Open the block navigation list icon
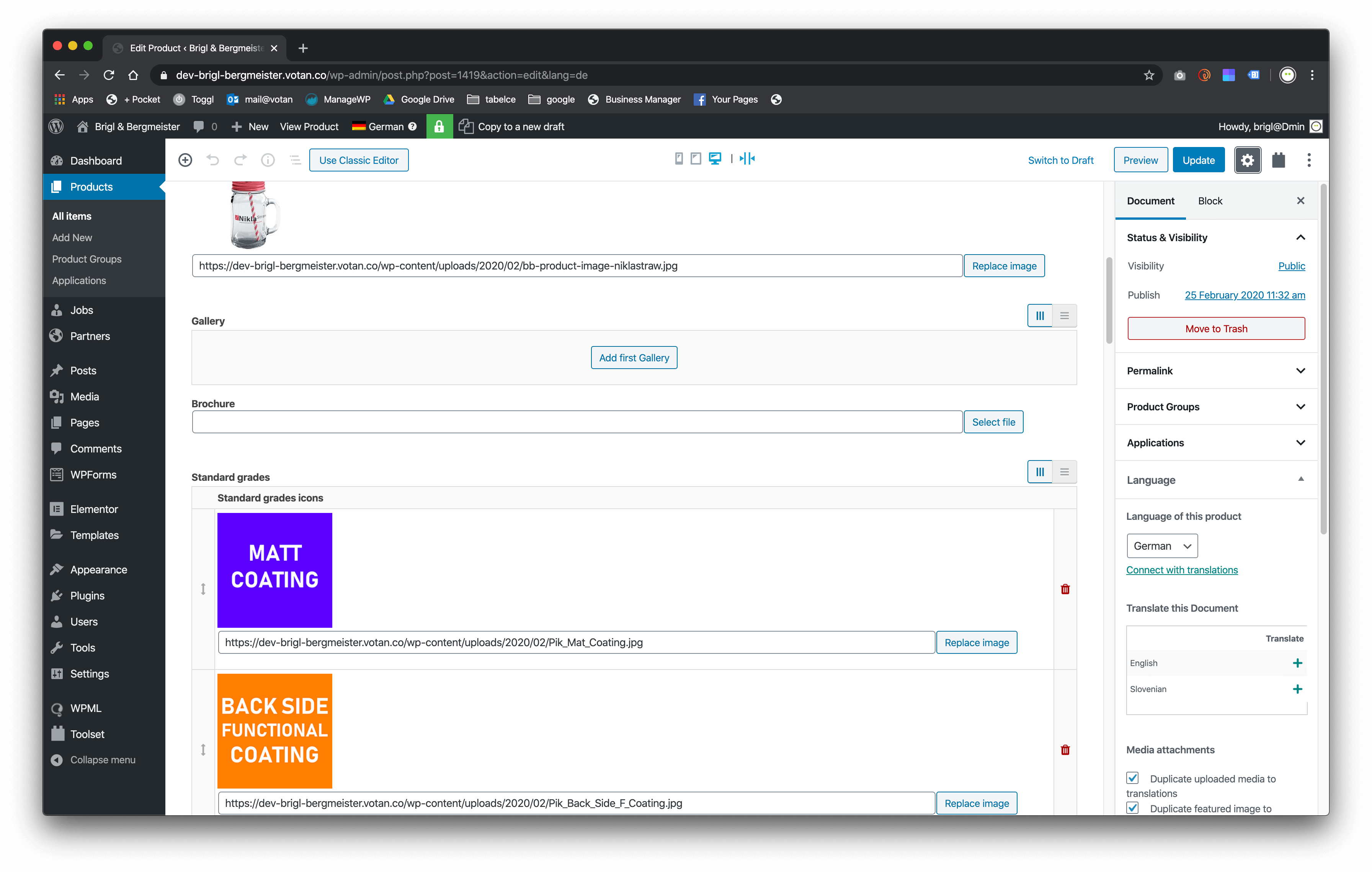This screenshot has height=872, width=1372. (x=295, y=160)
